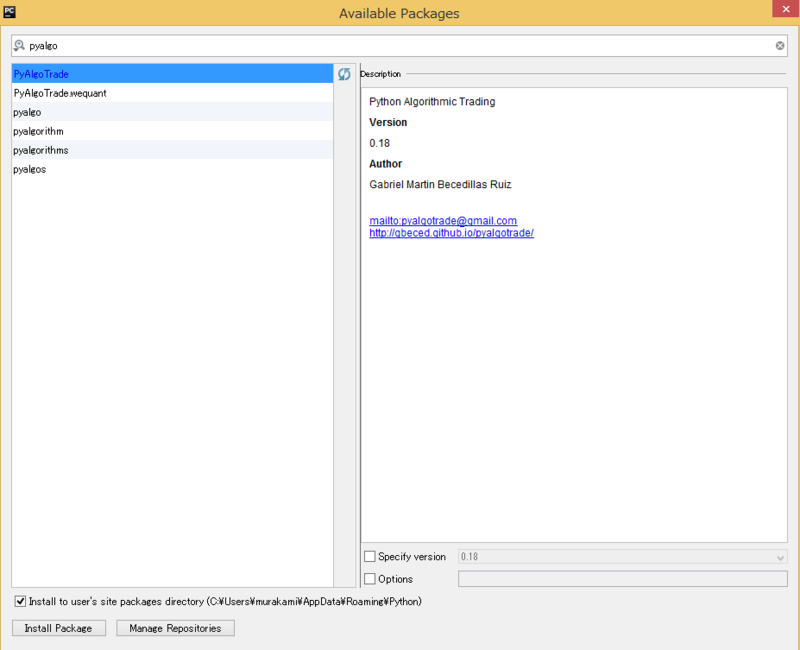This screenshot has height=650, width=800.
Task: Select the PyAlgoTrade package
Action: 44,73
